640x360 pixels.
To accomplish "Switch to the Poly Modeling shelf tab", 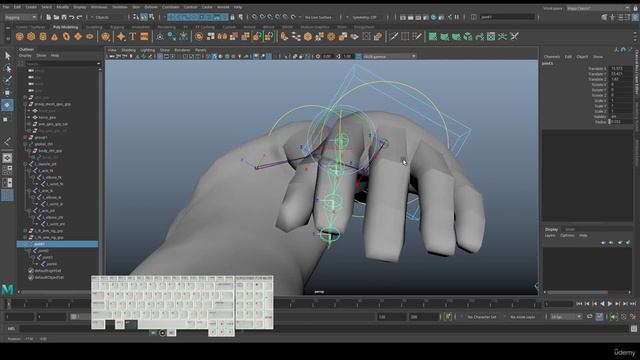I will tap(65, 27).
